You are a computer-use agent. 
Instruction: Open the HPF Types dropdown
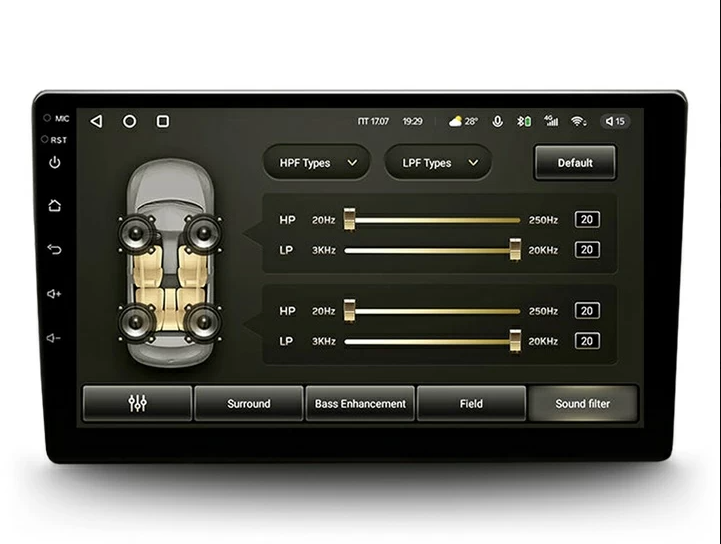317,163
